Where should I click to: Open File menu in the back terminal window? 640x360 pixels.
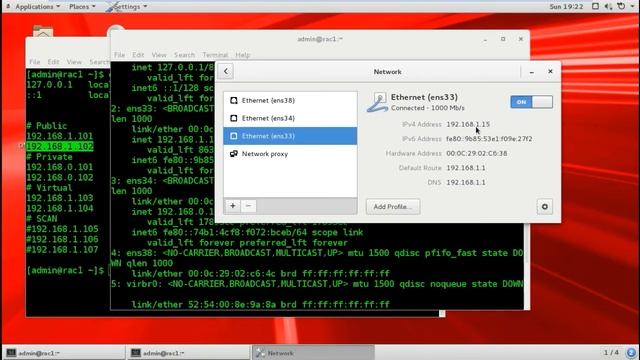point(35,62)
